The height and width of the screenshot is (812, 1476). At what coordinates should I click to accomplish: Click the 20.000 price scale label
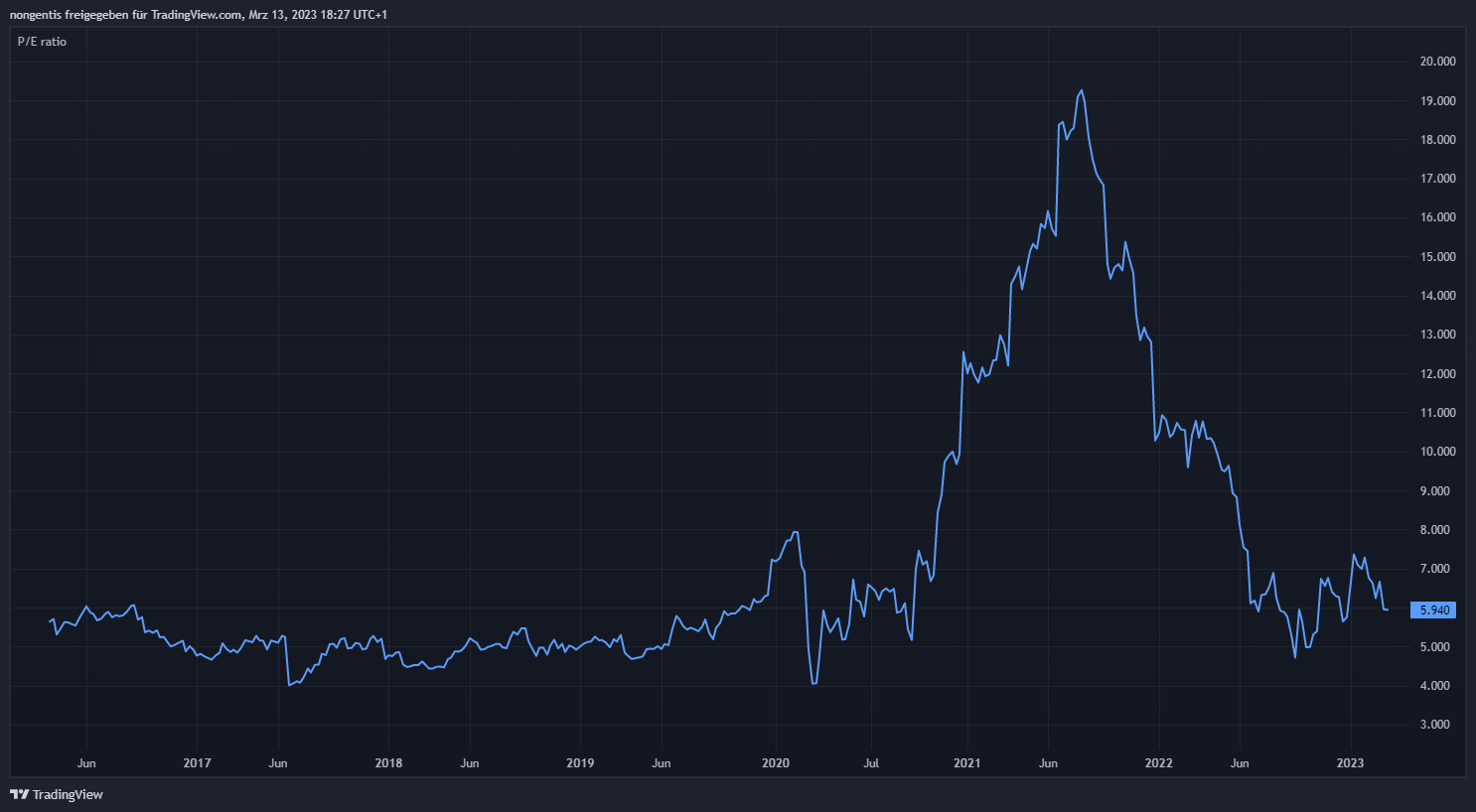tap(1437, 62)
